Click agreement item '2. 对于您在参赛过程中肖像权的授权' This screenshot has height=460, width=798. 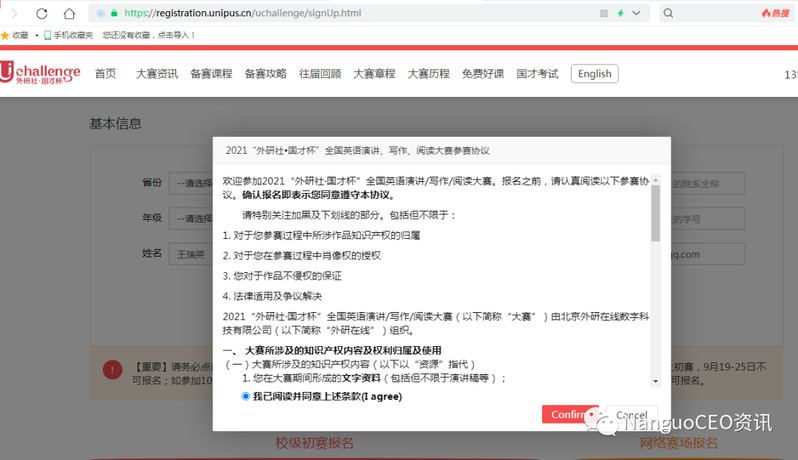click(301, 255)
